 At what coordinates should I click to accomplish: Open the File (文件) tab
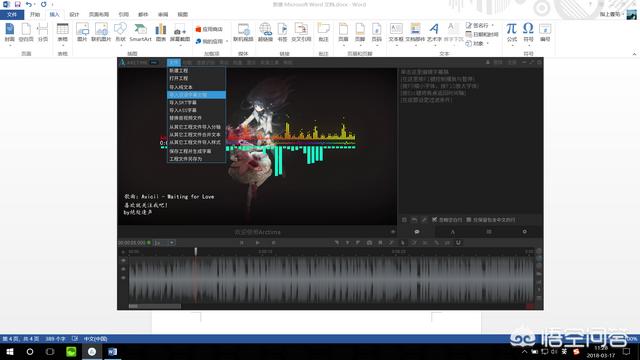point(12,15)
